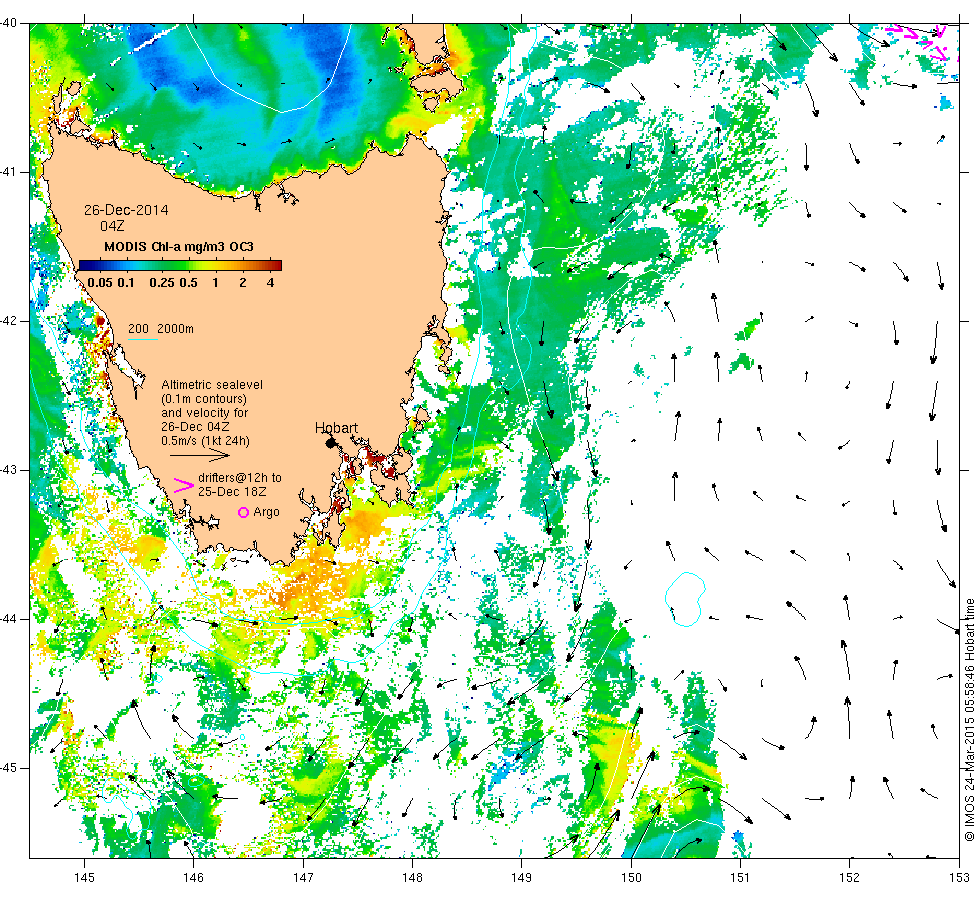Image resolution: width=980 pixels, height=900 pixels.
Task: Click the closed cyan contour loop near 150.5E
Action: (x=686, y=599)
